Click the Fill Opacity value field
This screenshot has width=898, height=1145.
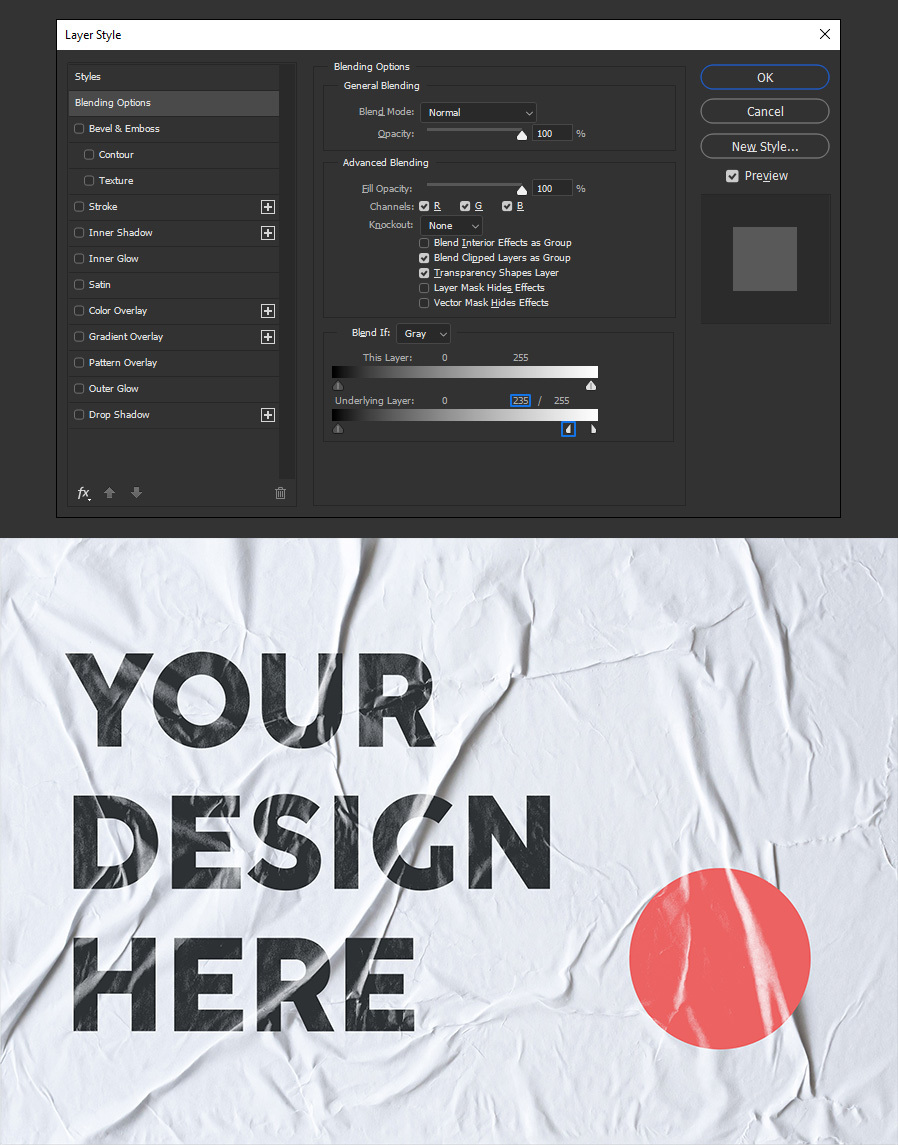point(552,188)
